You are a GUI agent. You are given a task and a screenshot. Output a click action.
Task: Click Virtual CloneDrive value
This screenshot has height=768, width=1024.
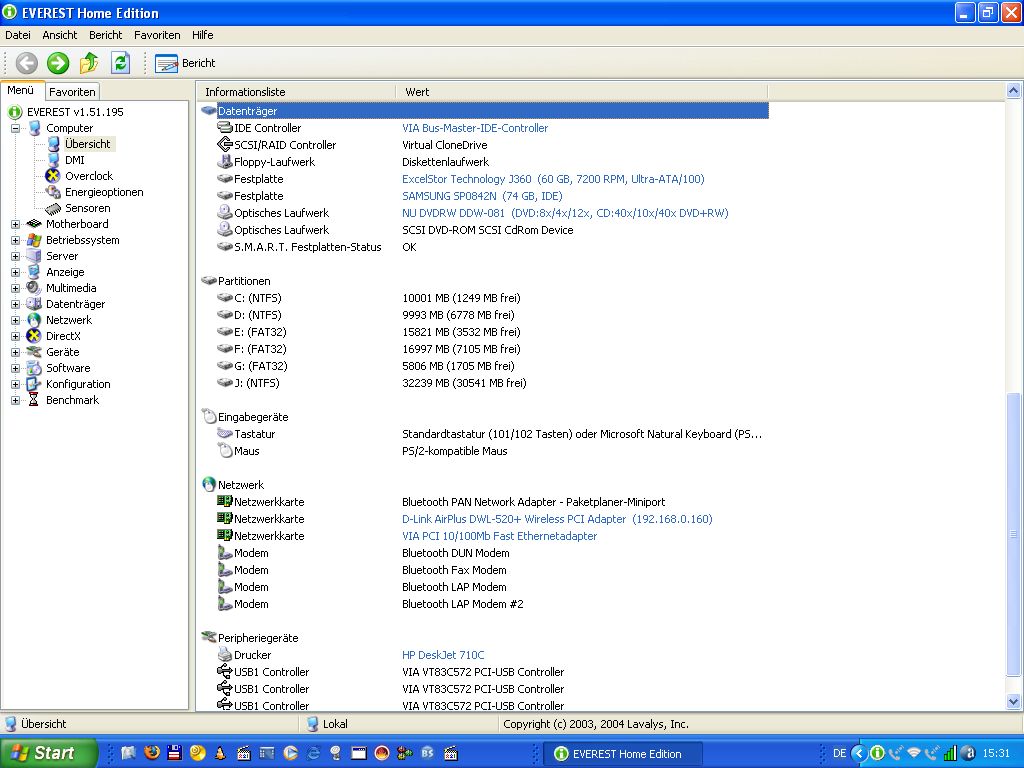pyautogui.click(x=444, y=145)
